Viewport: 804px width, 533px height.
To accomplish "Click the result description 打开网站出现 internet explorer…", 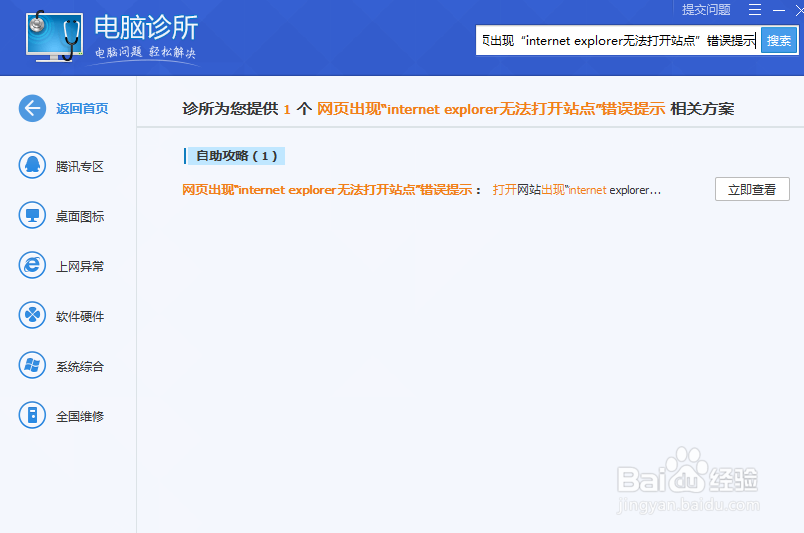I will 577,190.
